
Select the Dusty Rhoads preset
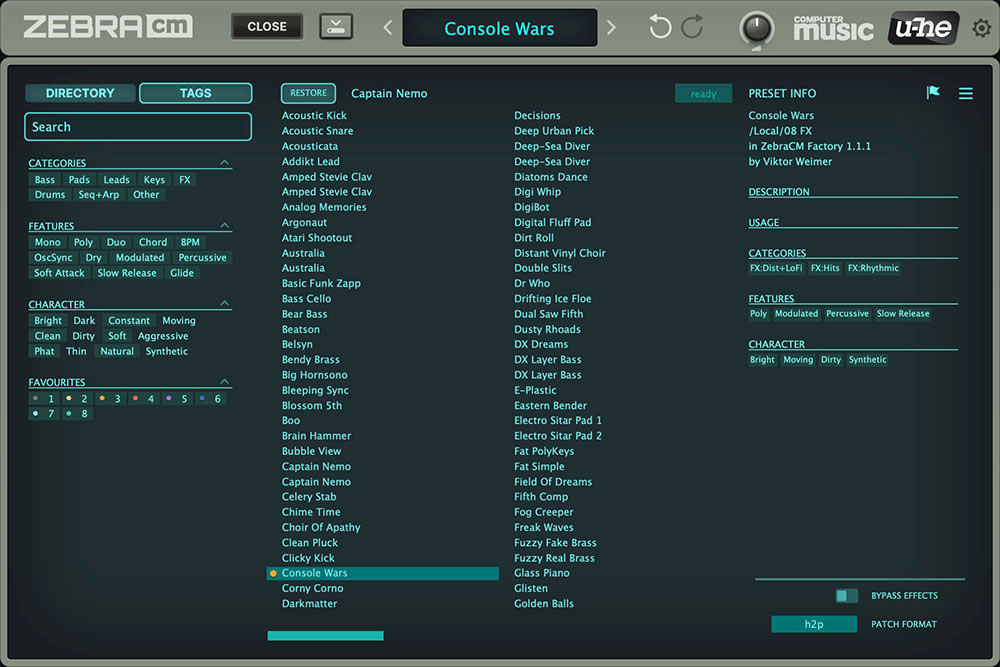(x=547, y=330)
